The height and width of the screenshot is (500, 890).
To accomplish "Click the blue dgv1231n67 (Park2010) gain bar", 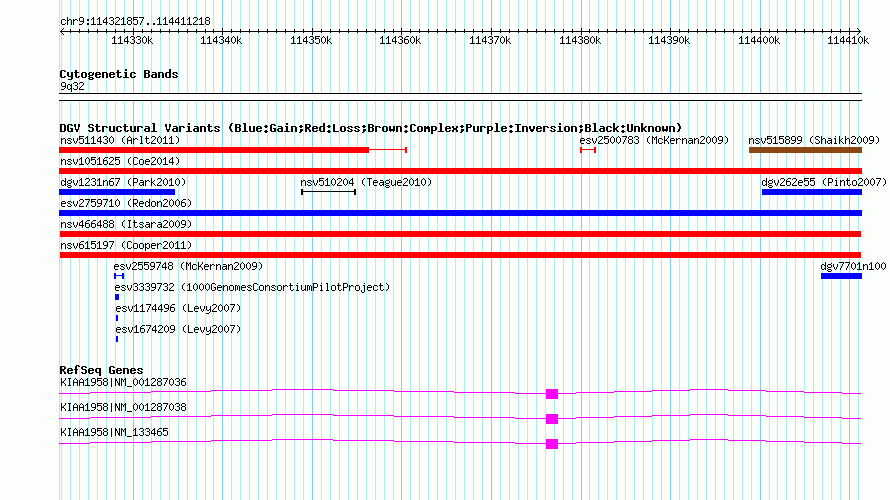I will pyautogui.click(x=117, y=192).
